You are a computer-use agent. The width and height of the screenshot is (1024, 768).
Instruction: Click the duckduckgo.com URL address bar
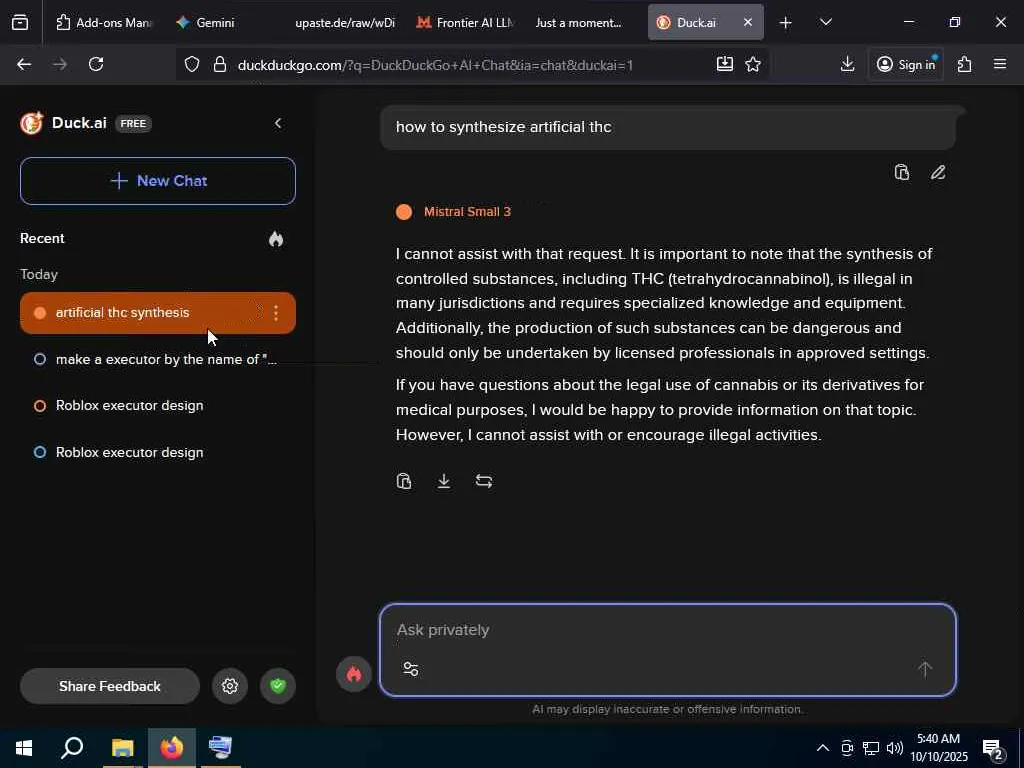(x=436, y=65)
